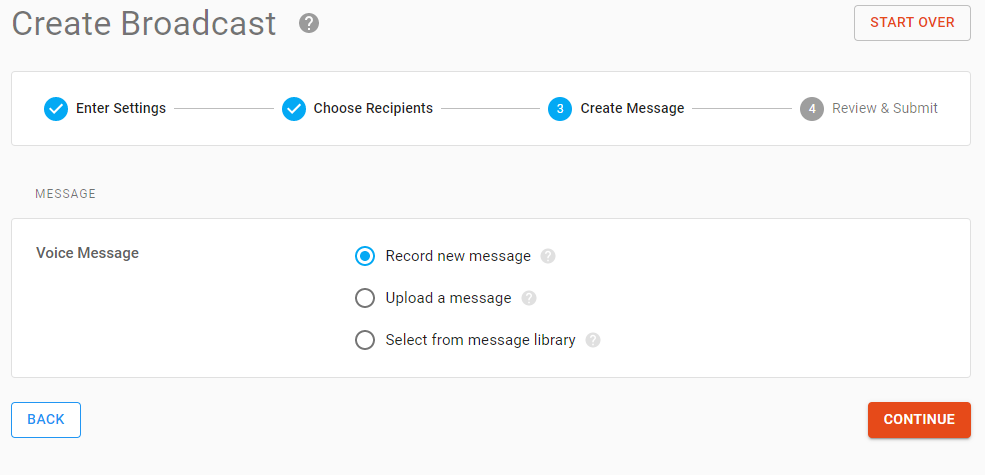Click the START OVER button

tap(912, 23)
